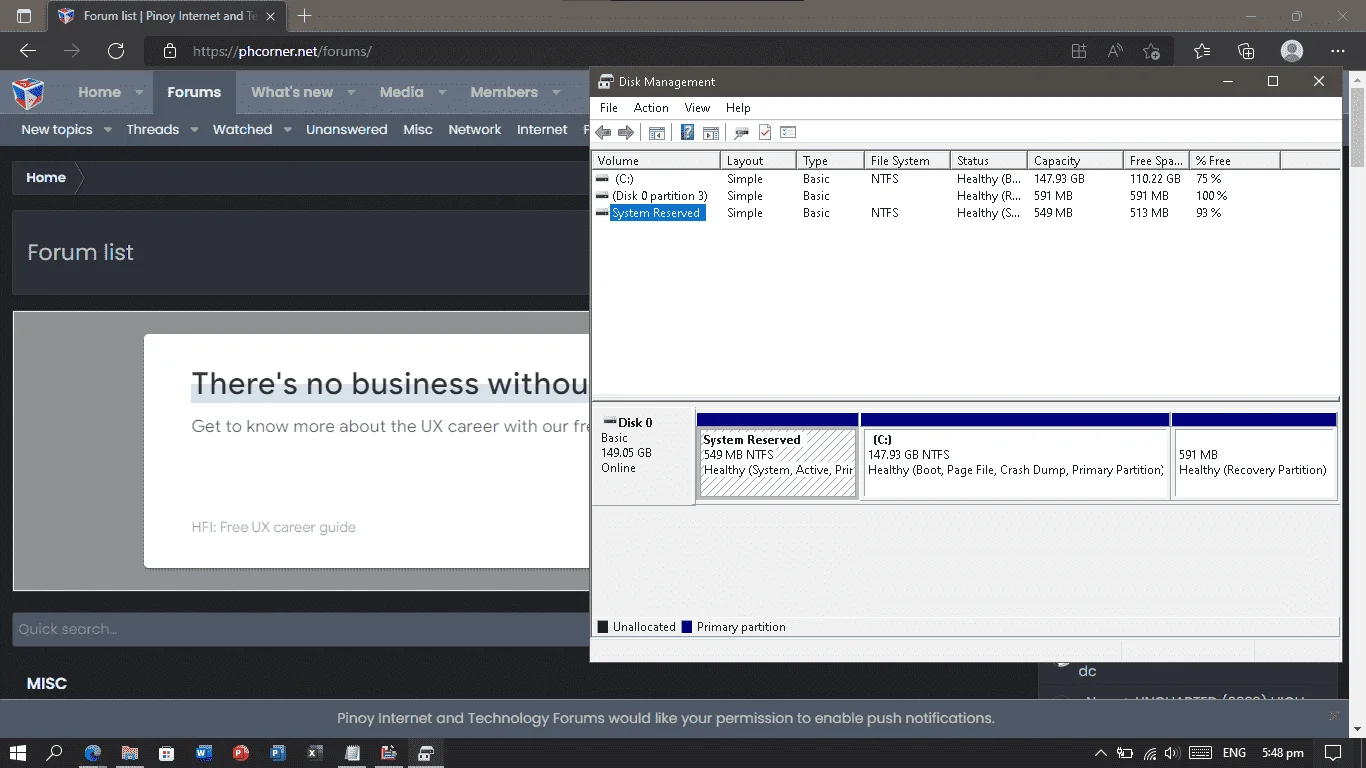This screenshot has width=1366, height=768.
Task: Refresh the phcorner page
Action: [116, 51]
